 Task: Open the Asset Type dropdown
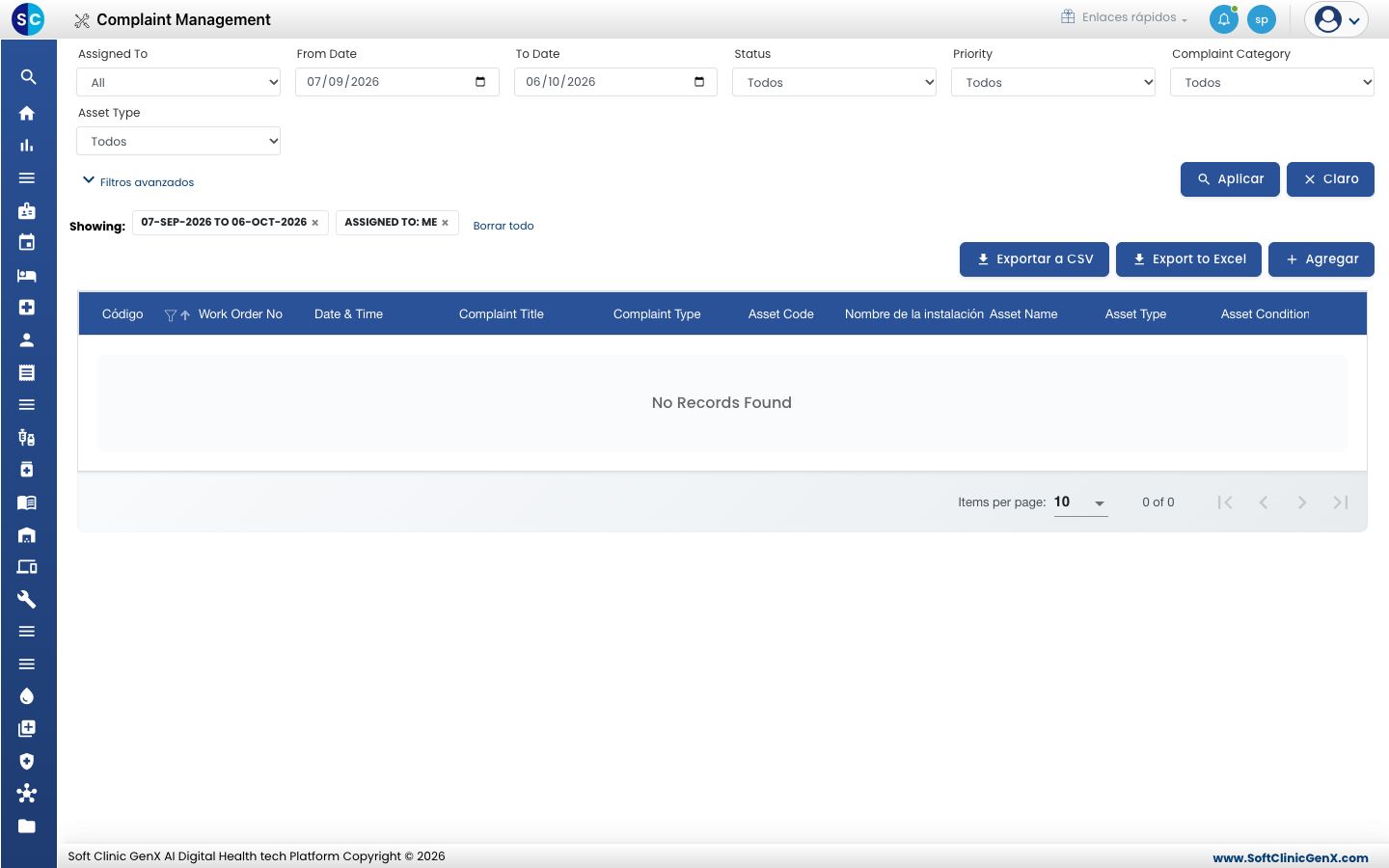coord(178,141)
